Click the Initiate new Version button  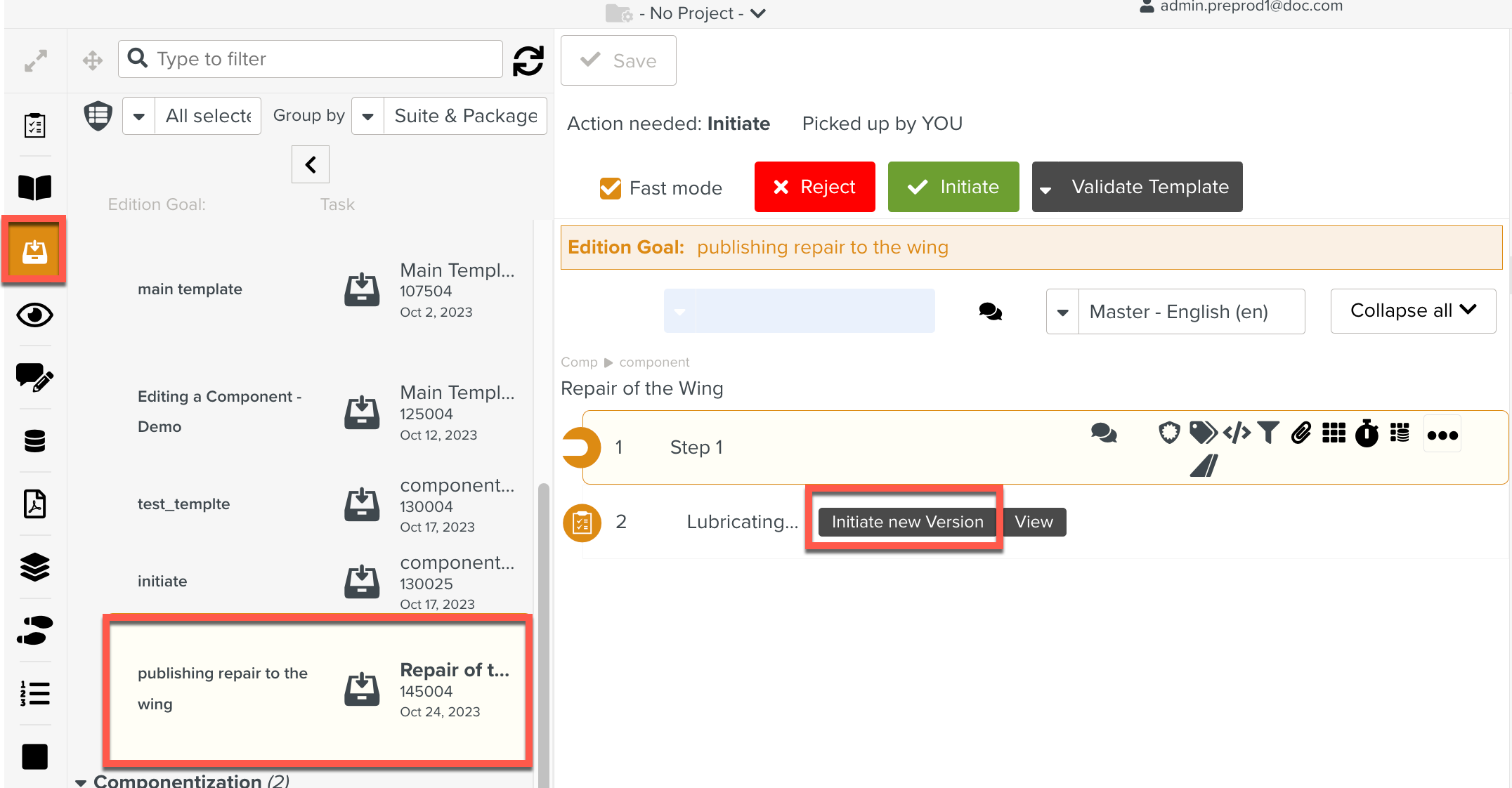pos(907,522)
